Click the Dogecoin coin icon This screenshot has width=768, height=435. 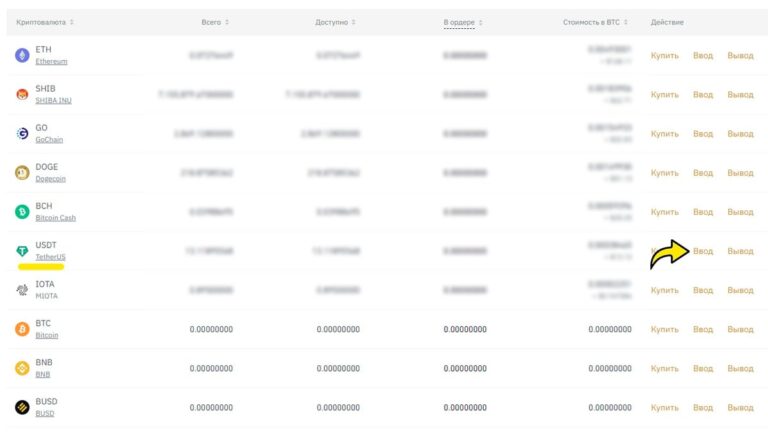coord(22,172)
